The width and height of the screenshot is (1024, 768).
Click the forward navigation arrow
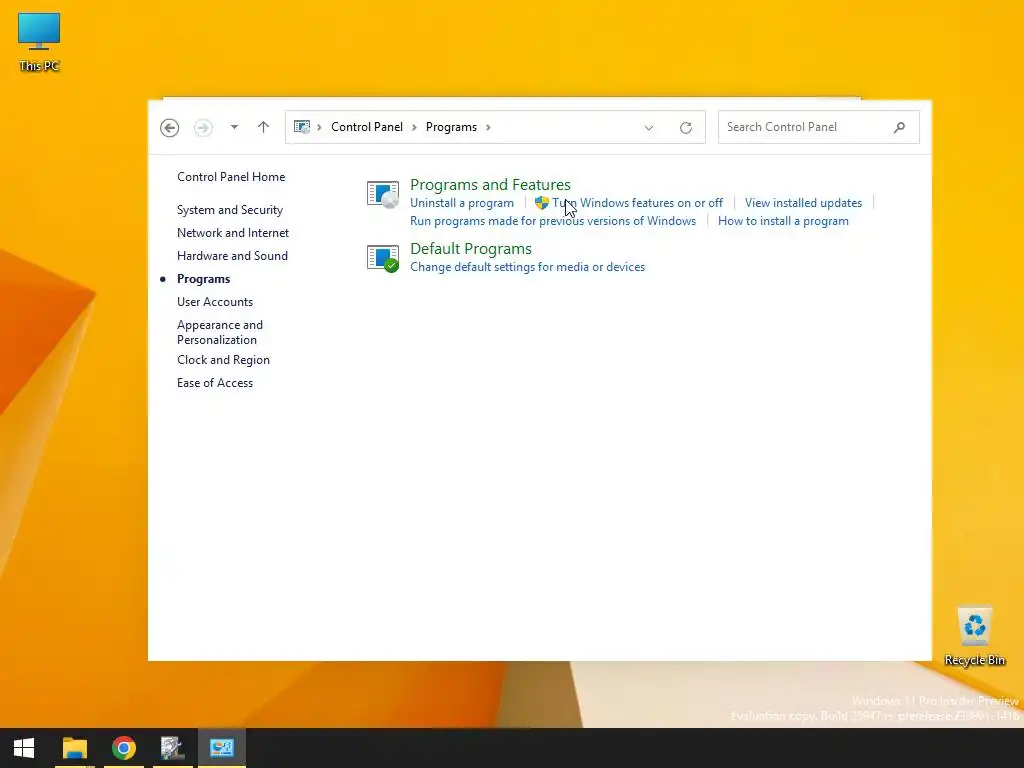coord(203,127)
